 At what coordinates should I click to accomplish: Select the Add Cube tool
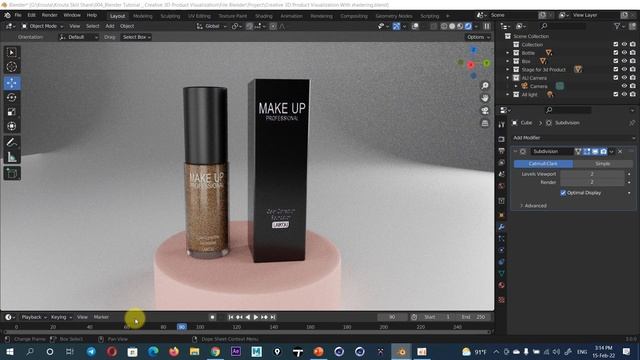(x=11, y=173)
